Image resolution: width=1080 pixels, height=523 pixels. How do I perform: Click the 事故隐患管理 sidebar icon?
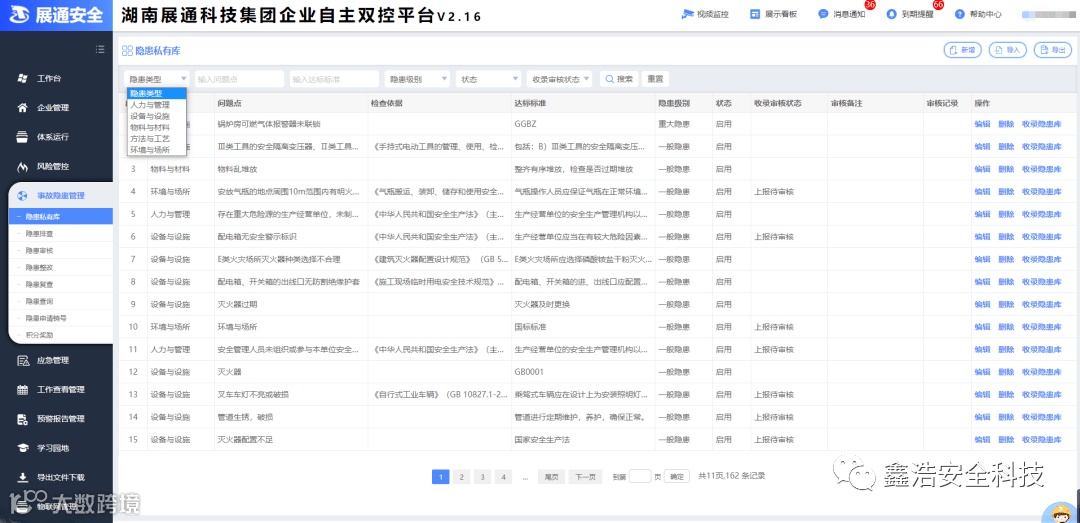[x=22, y=196]
